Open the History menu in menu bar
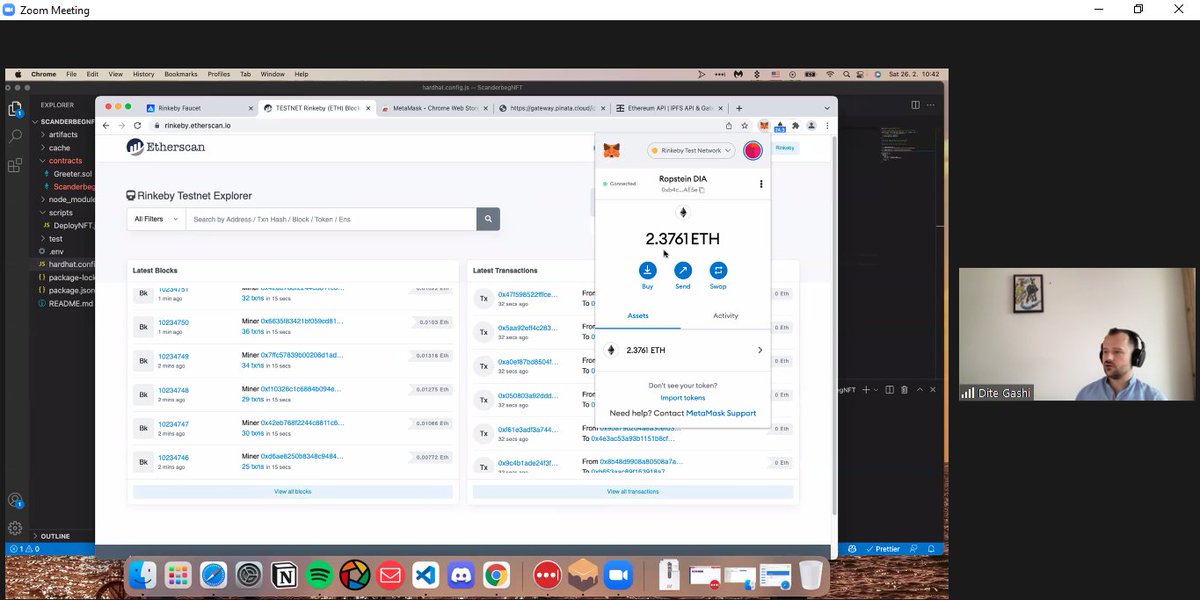 click(144, 74)
